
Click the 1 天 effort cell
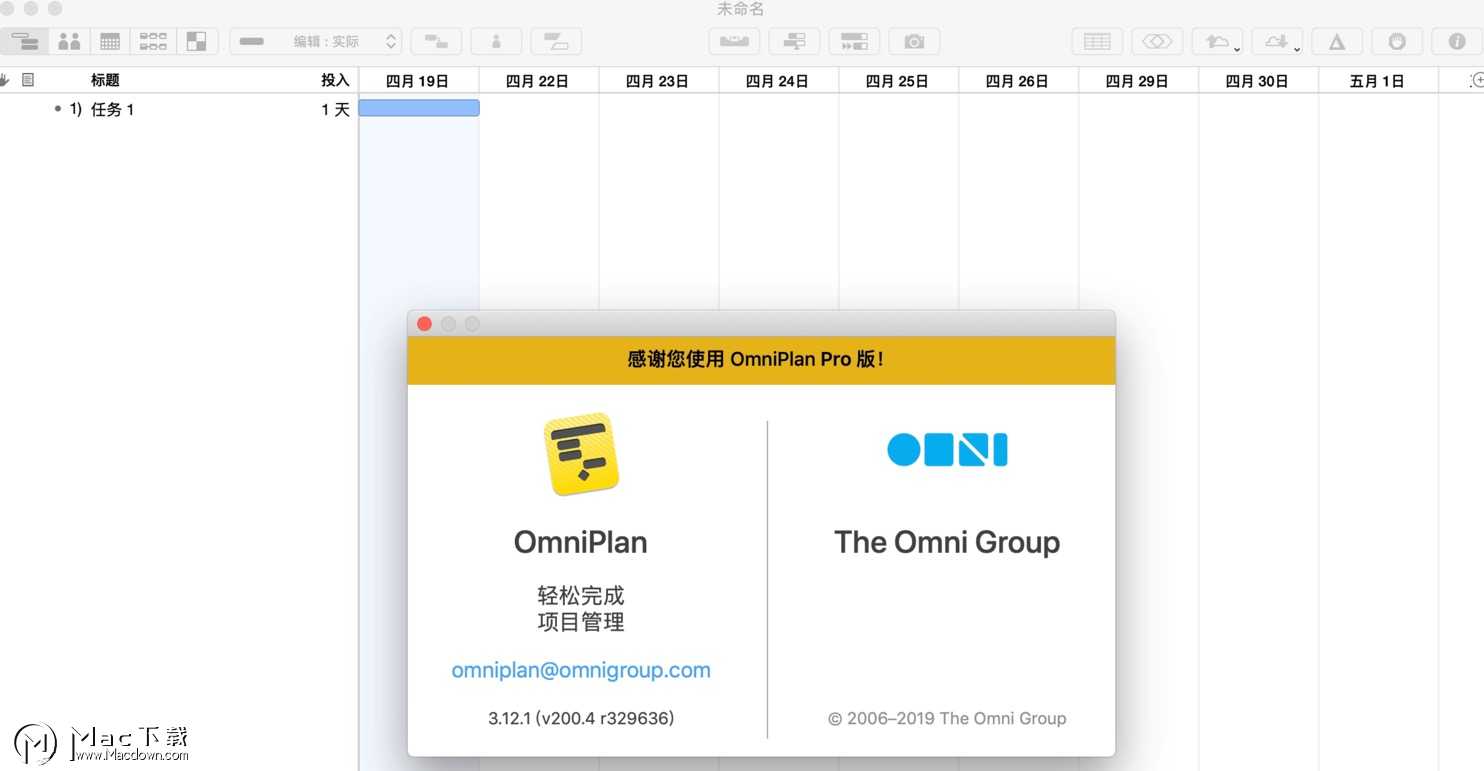[x=335, y=109]
